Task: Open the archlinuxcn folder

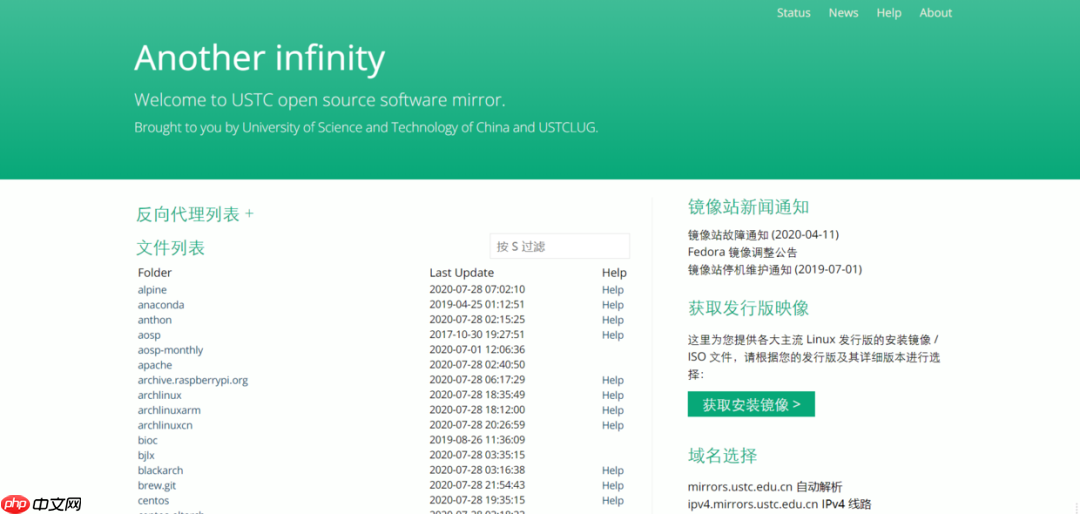Action: tap(165, 425)
